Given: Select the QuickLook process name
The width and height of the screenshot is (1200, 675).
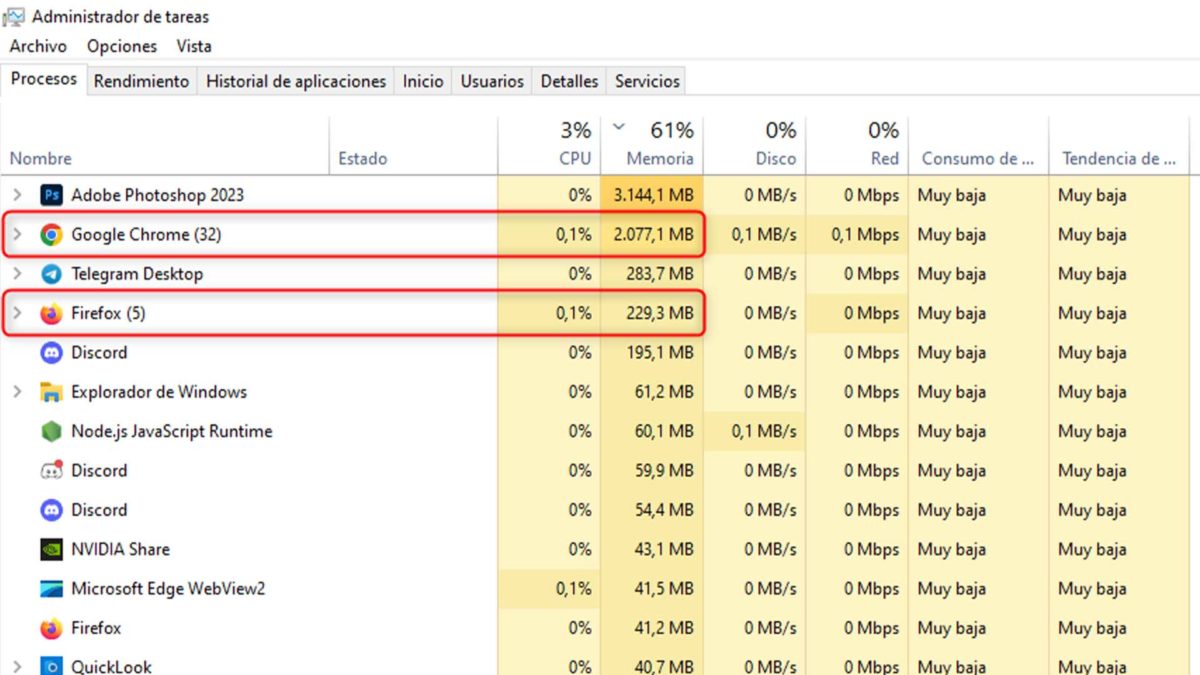Looking at the screenshot, I should point(111,666).
